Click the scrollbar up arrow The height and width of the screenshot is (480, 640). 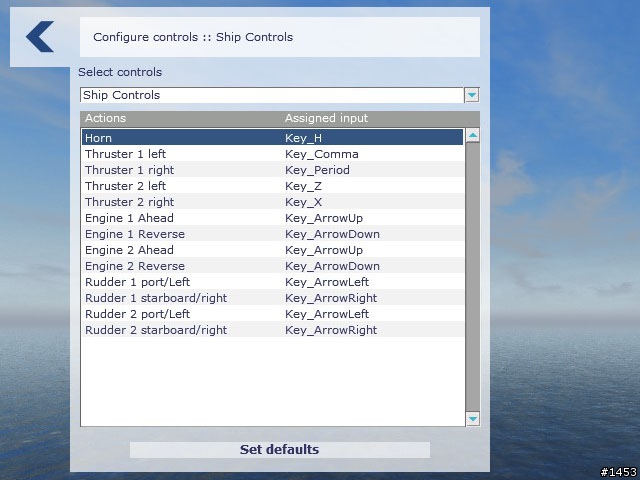(473, 135)
